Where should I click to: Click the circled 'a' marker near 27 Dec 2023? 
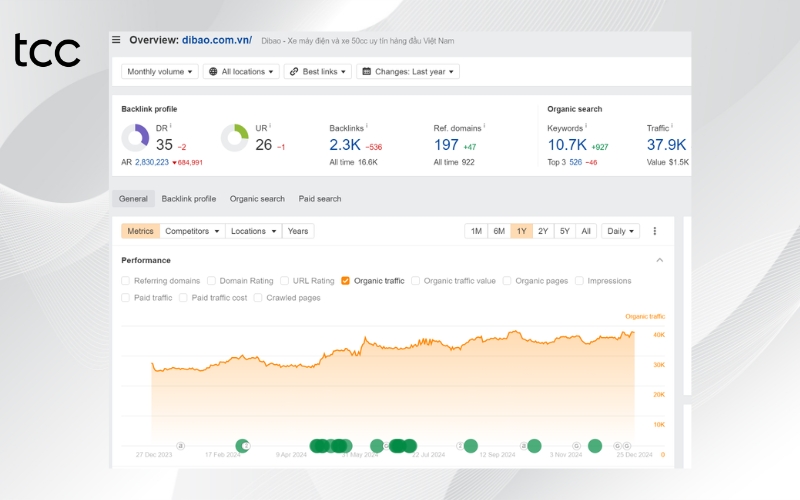tap(181, 446)
